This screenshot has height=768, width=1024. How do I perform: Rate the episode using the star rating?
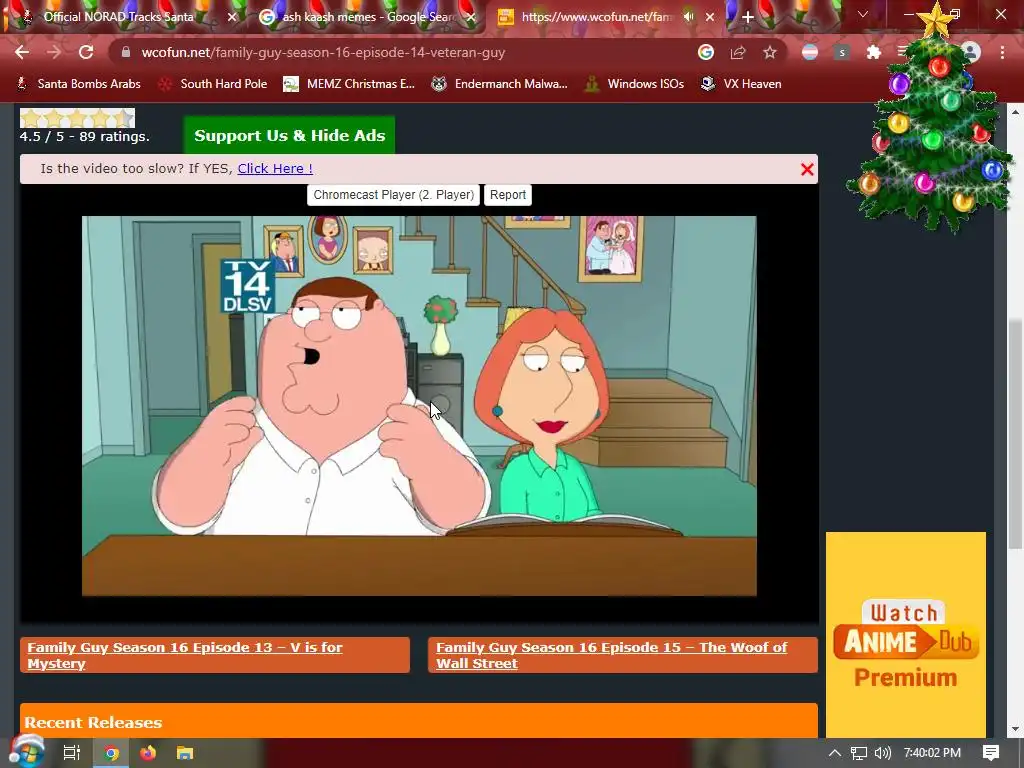tap(77, 118)
